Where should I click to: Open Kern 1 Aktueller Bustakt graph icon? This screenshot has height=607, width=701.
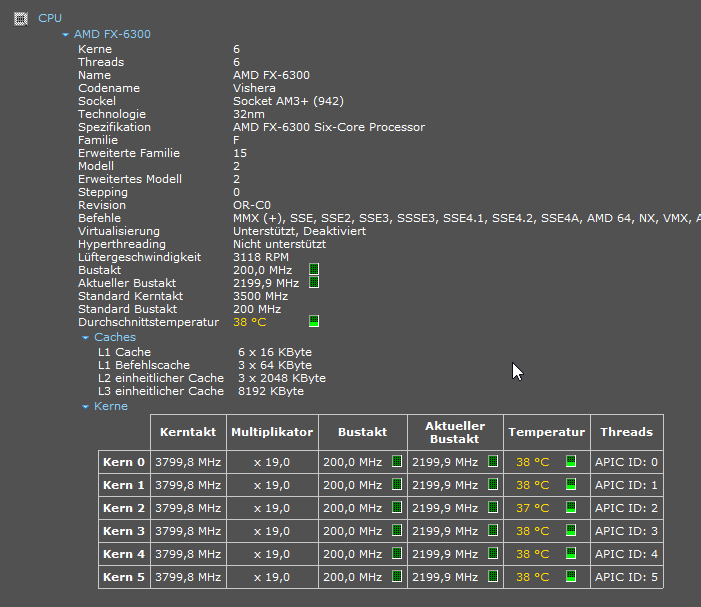(493, 484)
